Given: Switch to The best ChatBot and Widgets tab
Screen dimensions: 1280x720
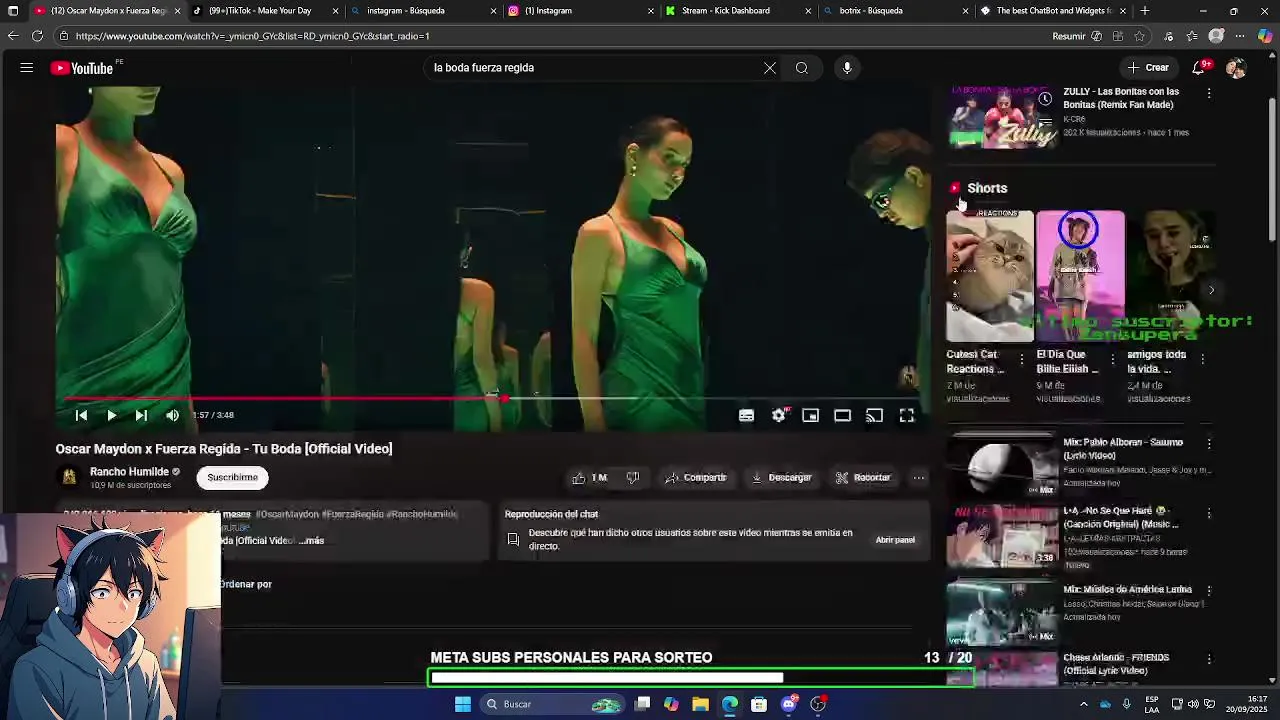Looking at the screenshot, I should [1054, 11].
